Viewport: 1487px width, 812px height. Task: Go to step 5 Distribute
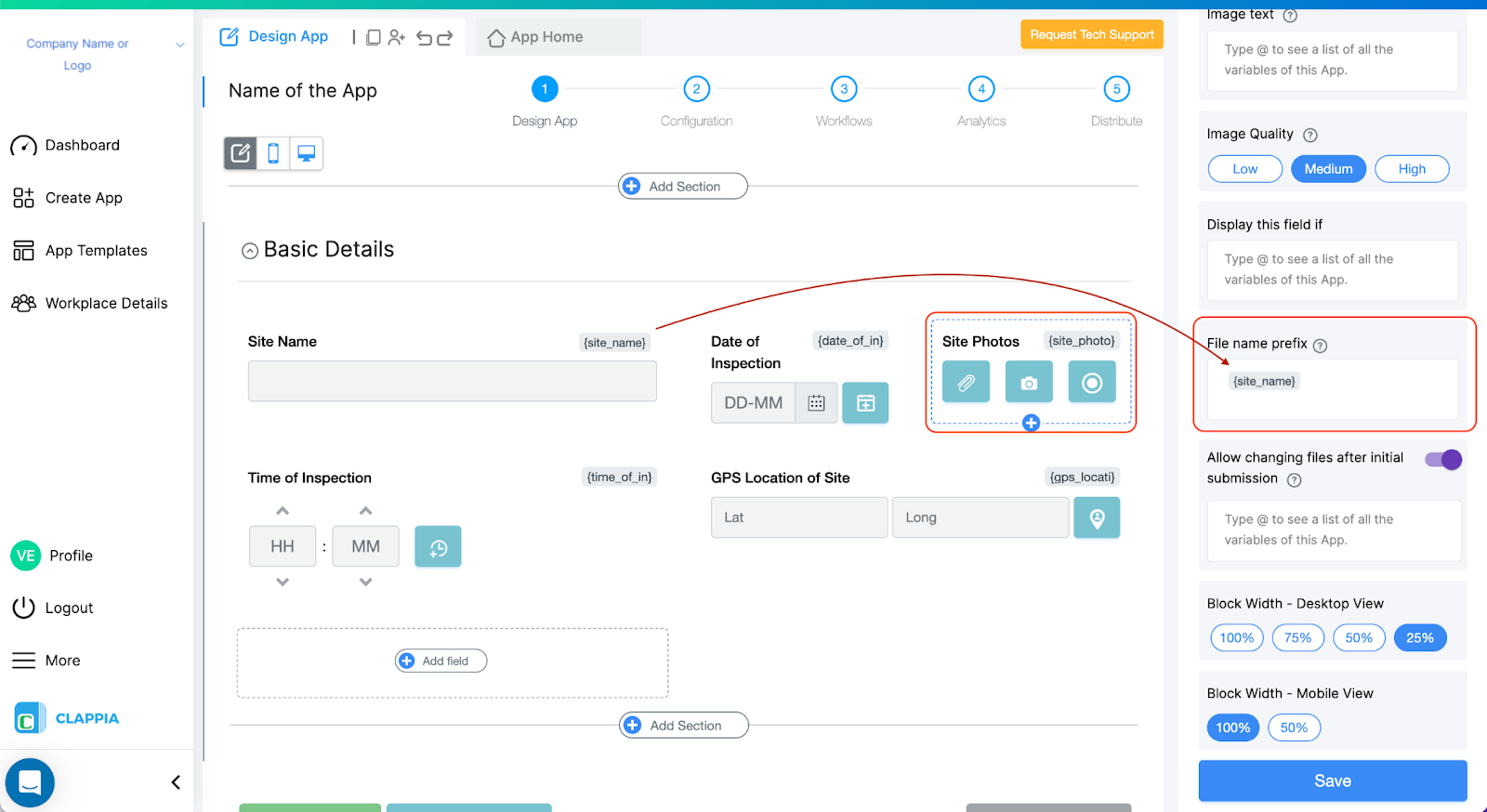point(1116,101)
